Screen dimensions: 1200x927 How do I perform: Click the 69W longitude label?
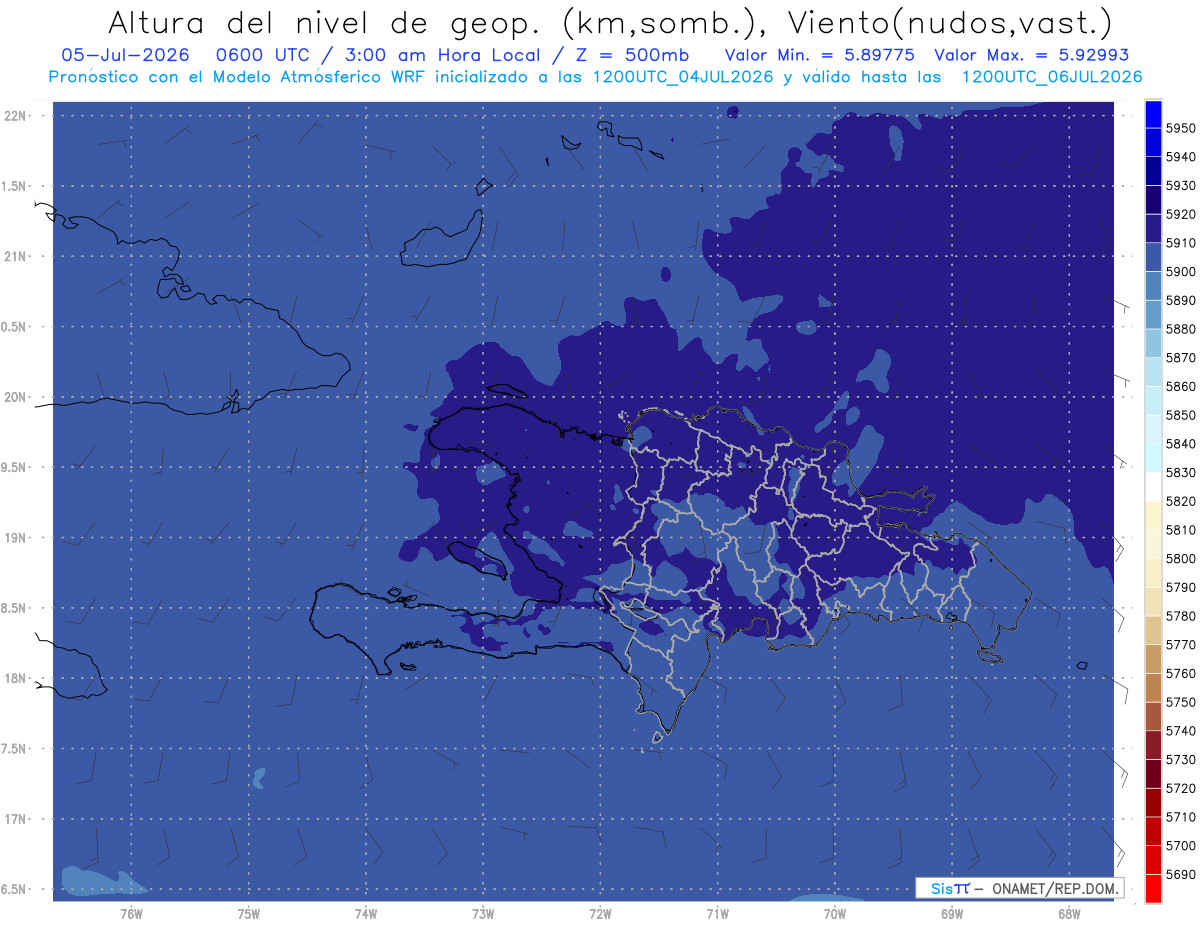[952, 914]
